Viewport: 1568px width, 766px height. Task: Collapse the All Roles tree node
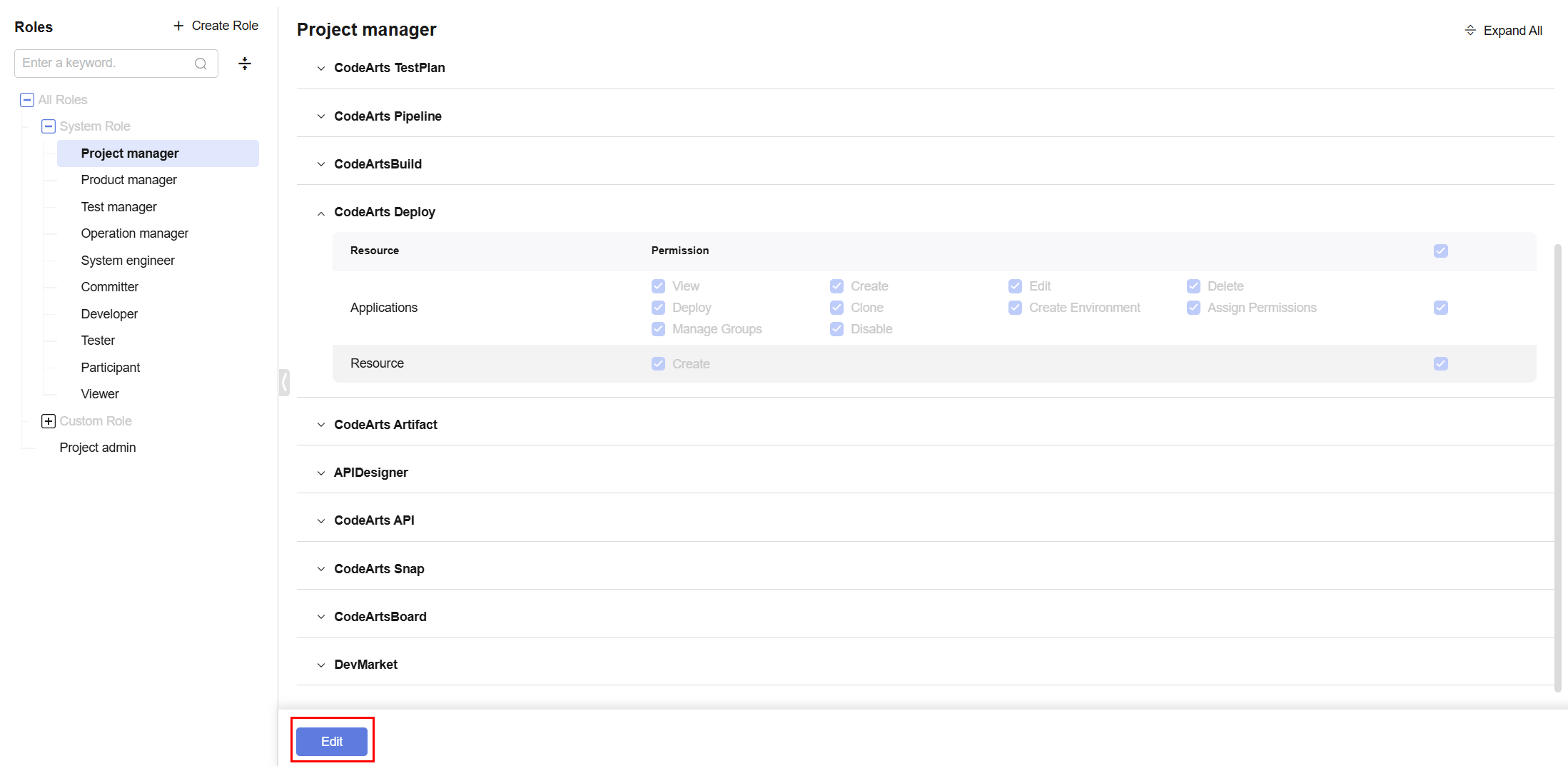pyautogui.click(x=27, y=100)
